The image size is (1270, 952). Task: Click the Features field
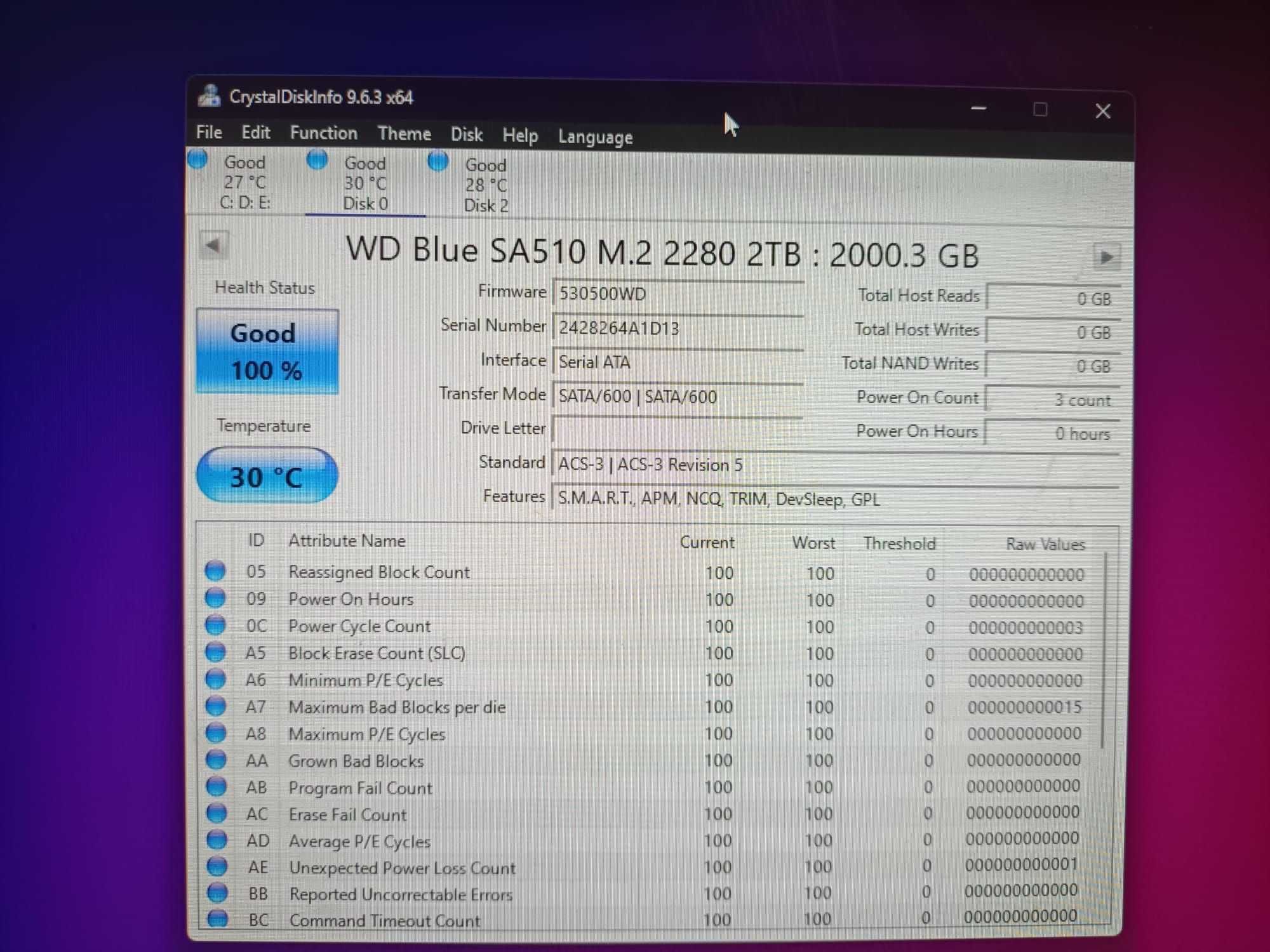(x=835, y=499)
